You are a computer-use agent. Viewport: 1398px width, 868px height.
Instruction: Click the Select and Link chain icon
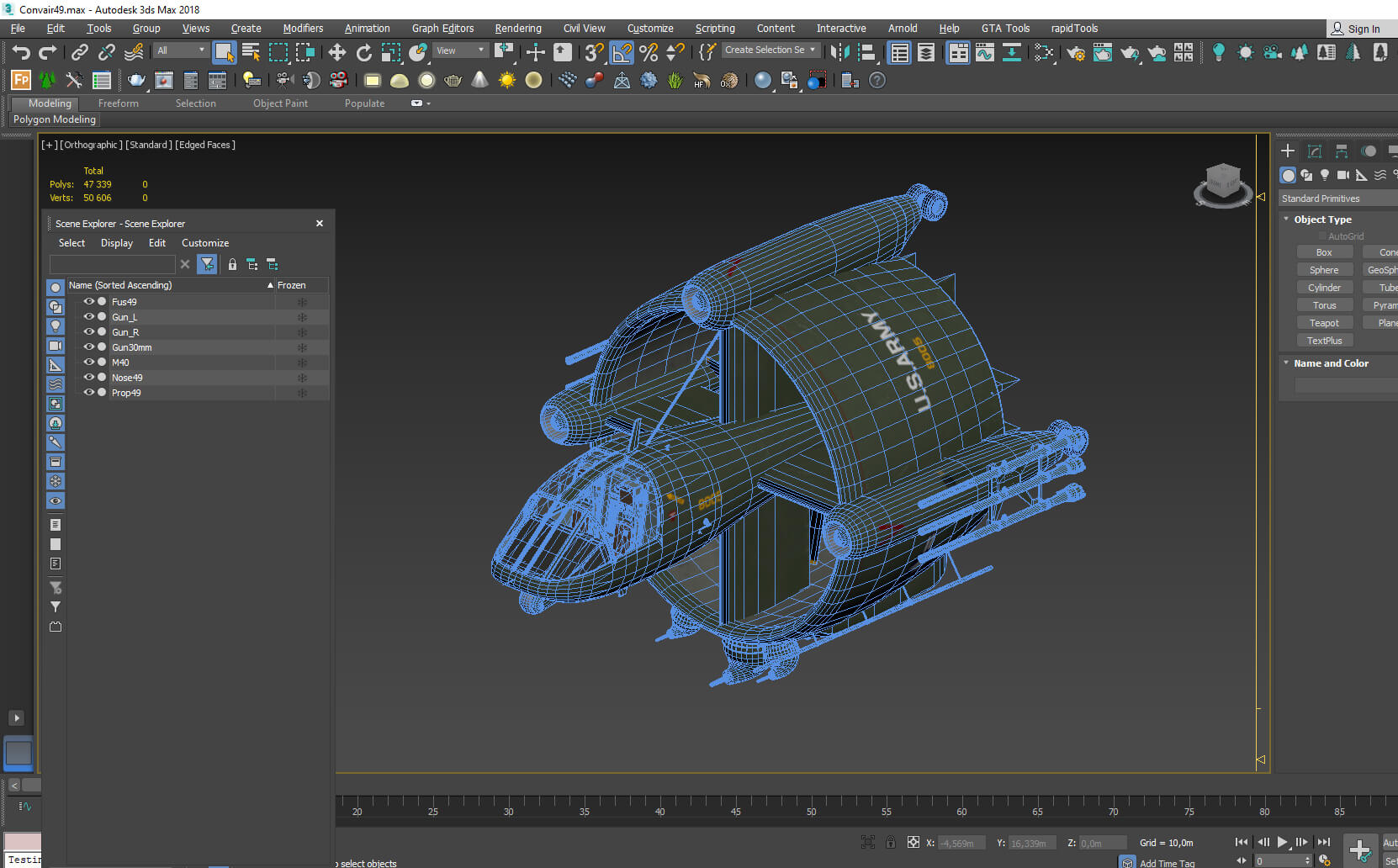tap(79, 52)
